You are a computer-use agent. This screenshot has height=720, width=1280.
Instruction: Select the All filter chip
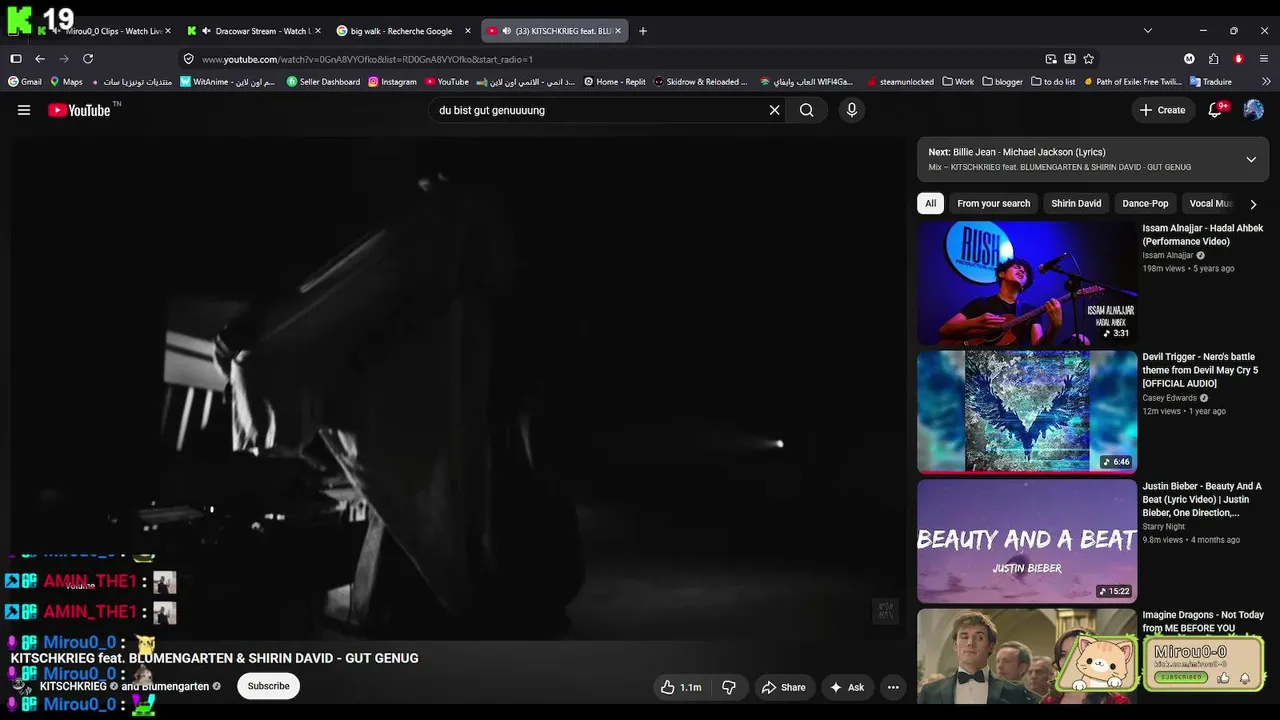pos(930,203)
